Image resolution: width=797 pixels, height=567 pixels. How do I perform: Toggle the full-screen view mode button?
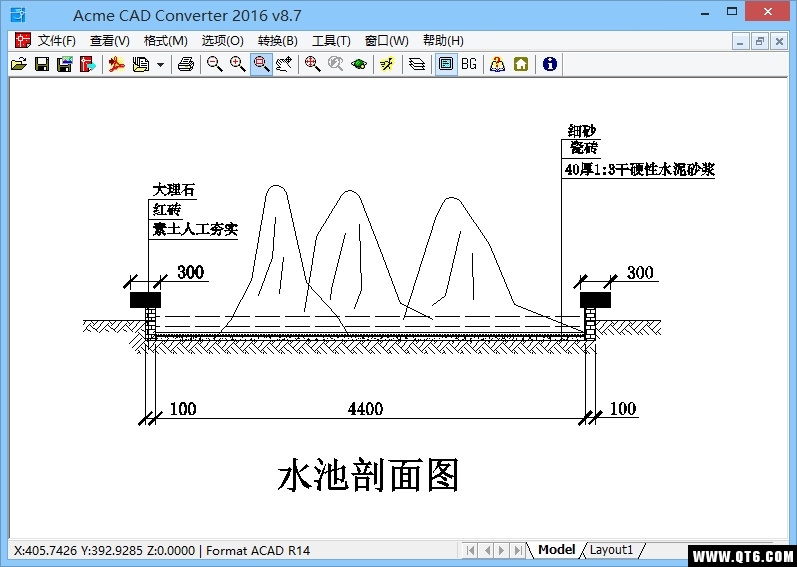(x=446, y=64)
